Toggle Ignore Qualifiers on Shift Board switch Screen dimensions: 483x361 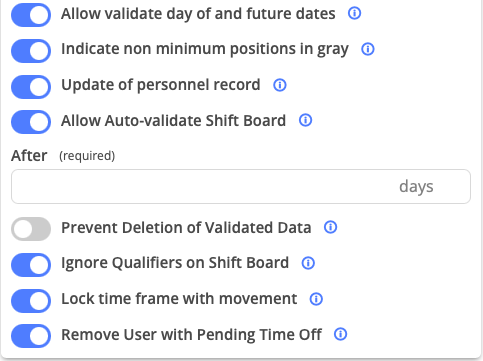click(31, 265)
